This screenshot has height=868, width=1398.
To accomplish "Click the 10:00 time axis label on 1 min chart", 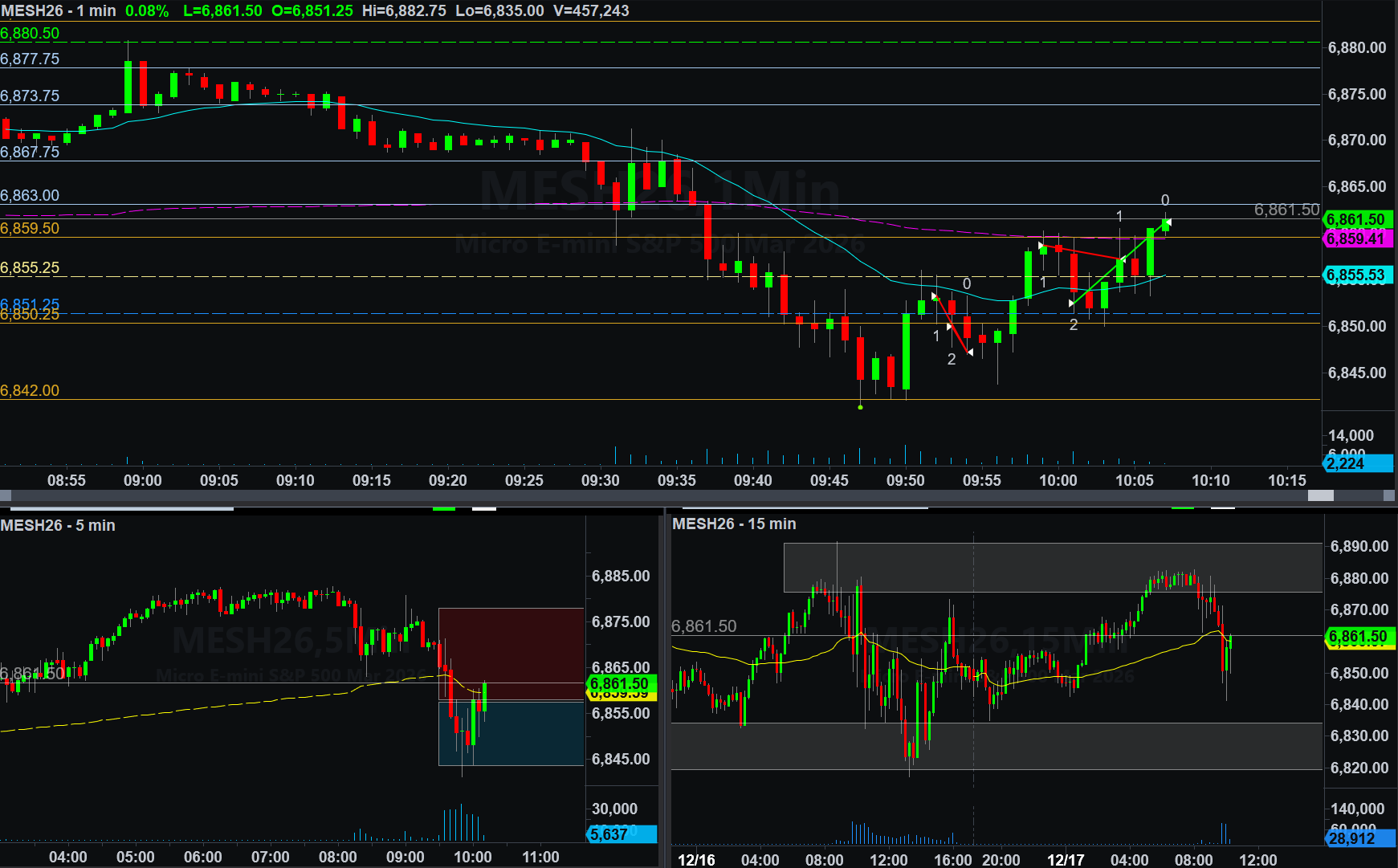I will [1058, 480].
